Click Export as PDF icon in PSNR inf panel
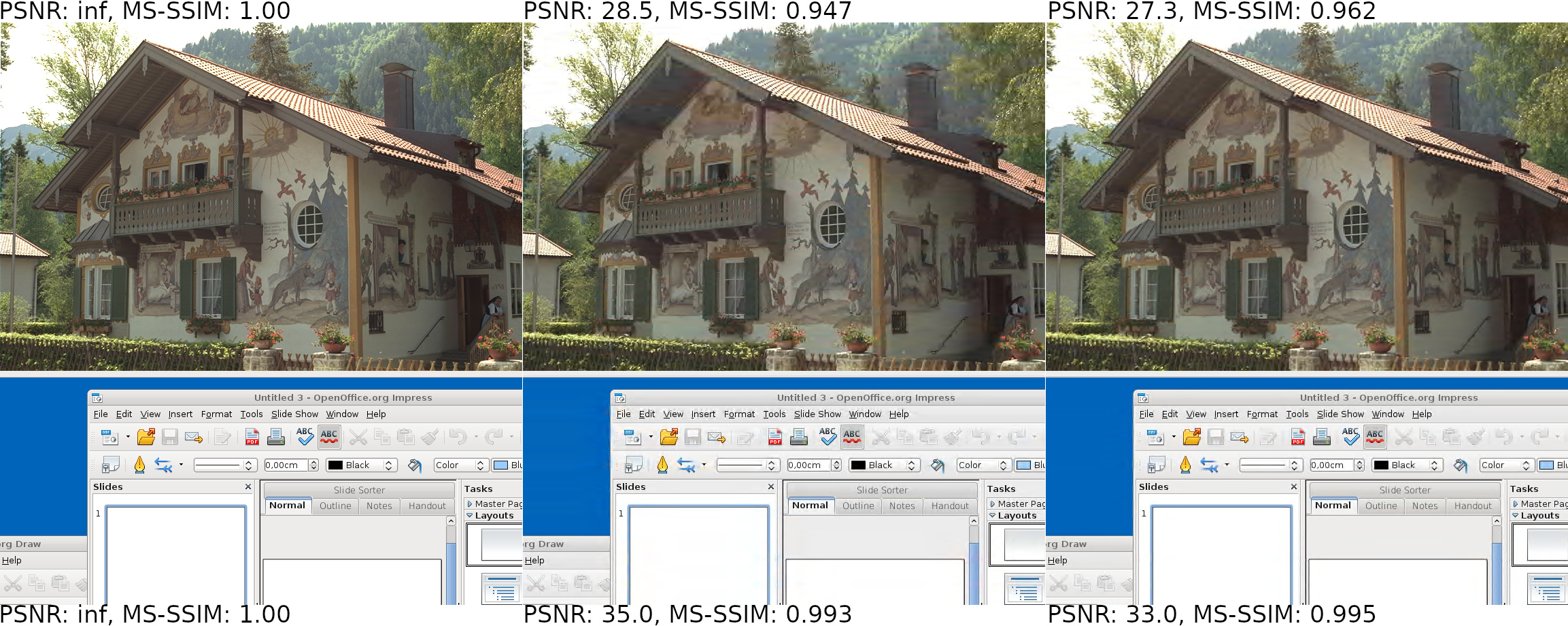 pyautogui.click(x=252, y=437)
